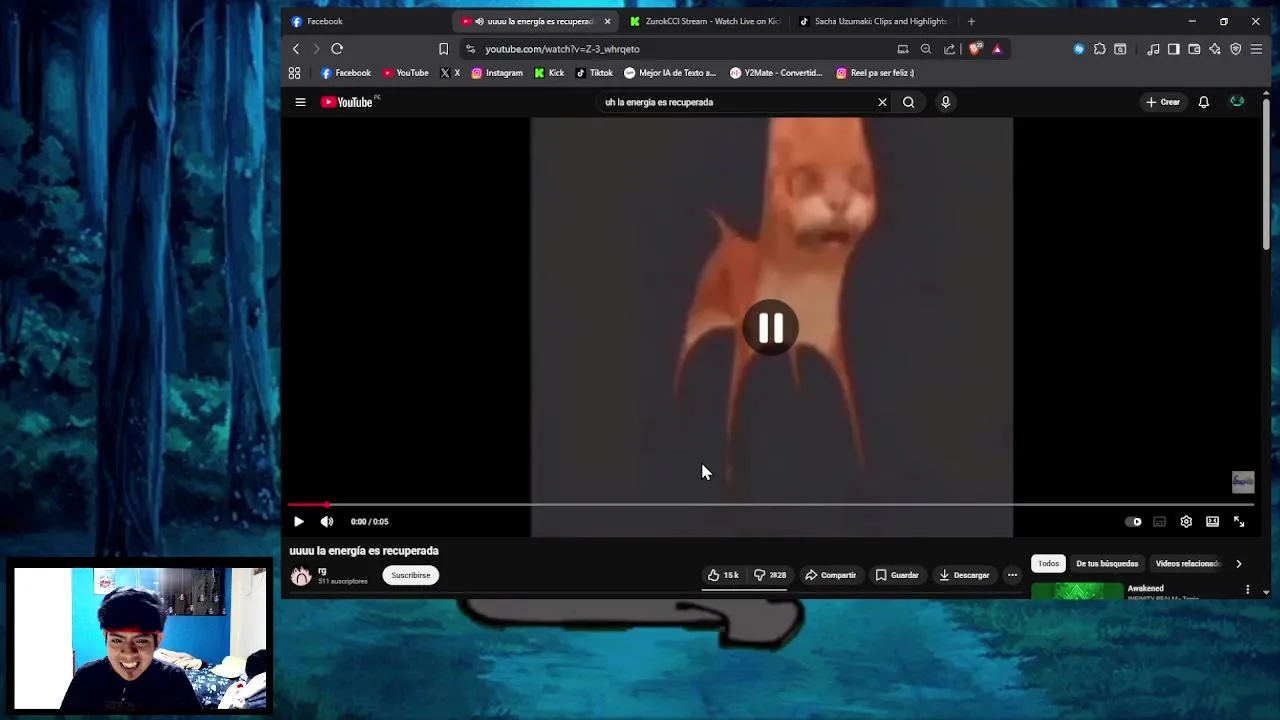Viewport: 1280px width, 720px height.
Task: Close the uuuu la energía tab
Action: [607, 21]
